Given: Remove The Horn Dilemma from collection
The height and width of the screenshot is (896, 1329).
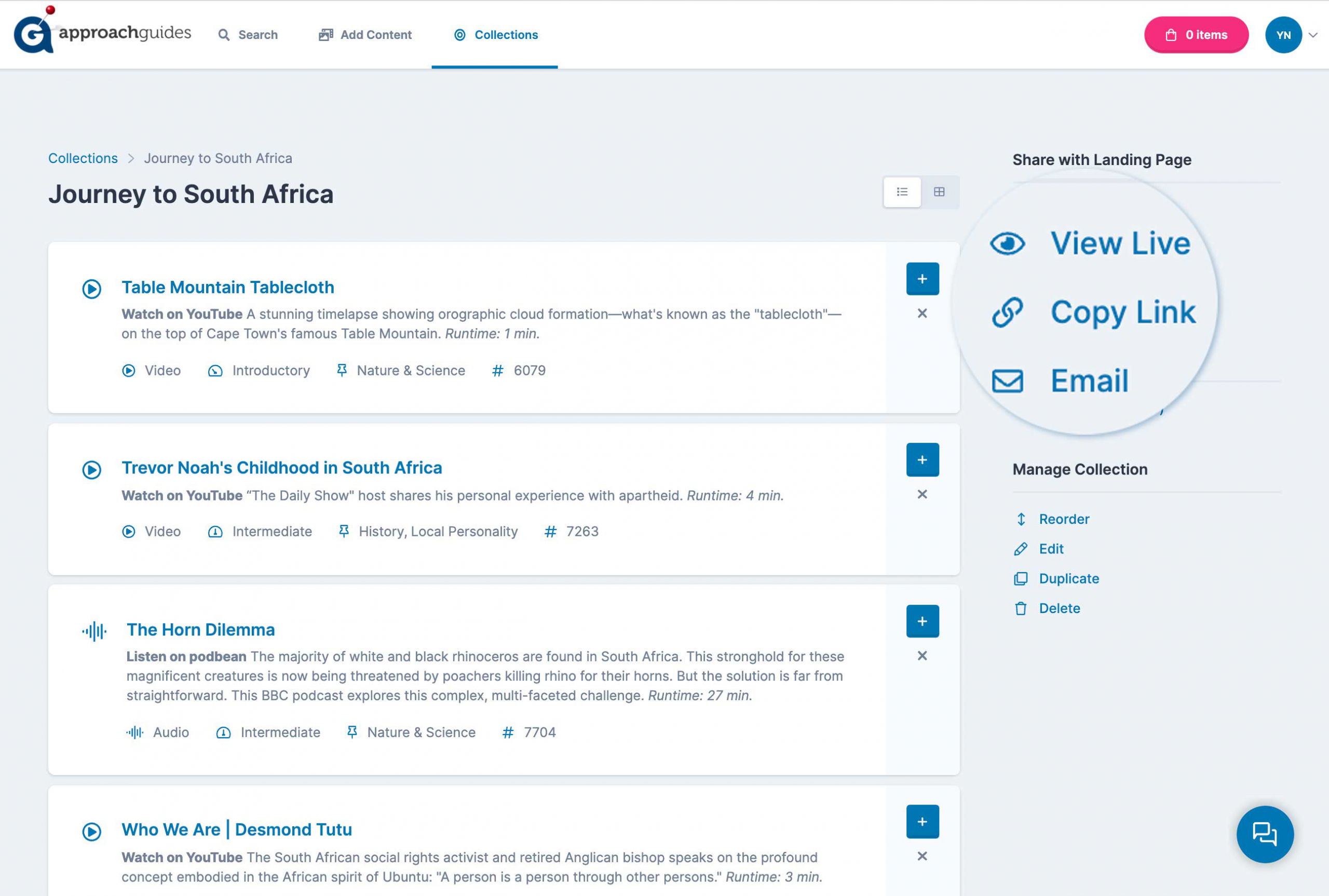Looking at the screenshot, I should pyautogui.click(x=922, y=656).
